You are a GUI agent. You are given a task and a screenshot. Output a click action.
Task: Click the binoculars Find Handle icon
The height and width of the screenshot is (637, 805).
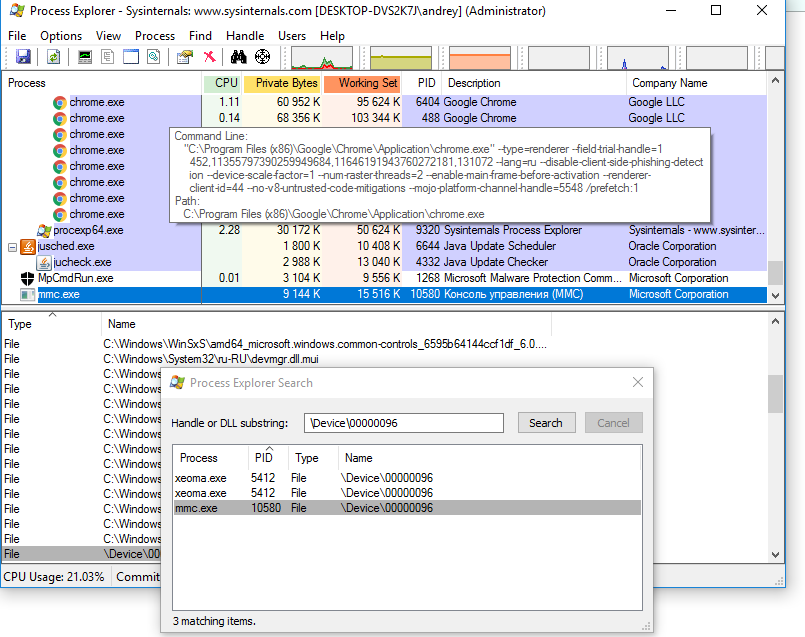(x=241, y=57)
